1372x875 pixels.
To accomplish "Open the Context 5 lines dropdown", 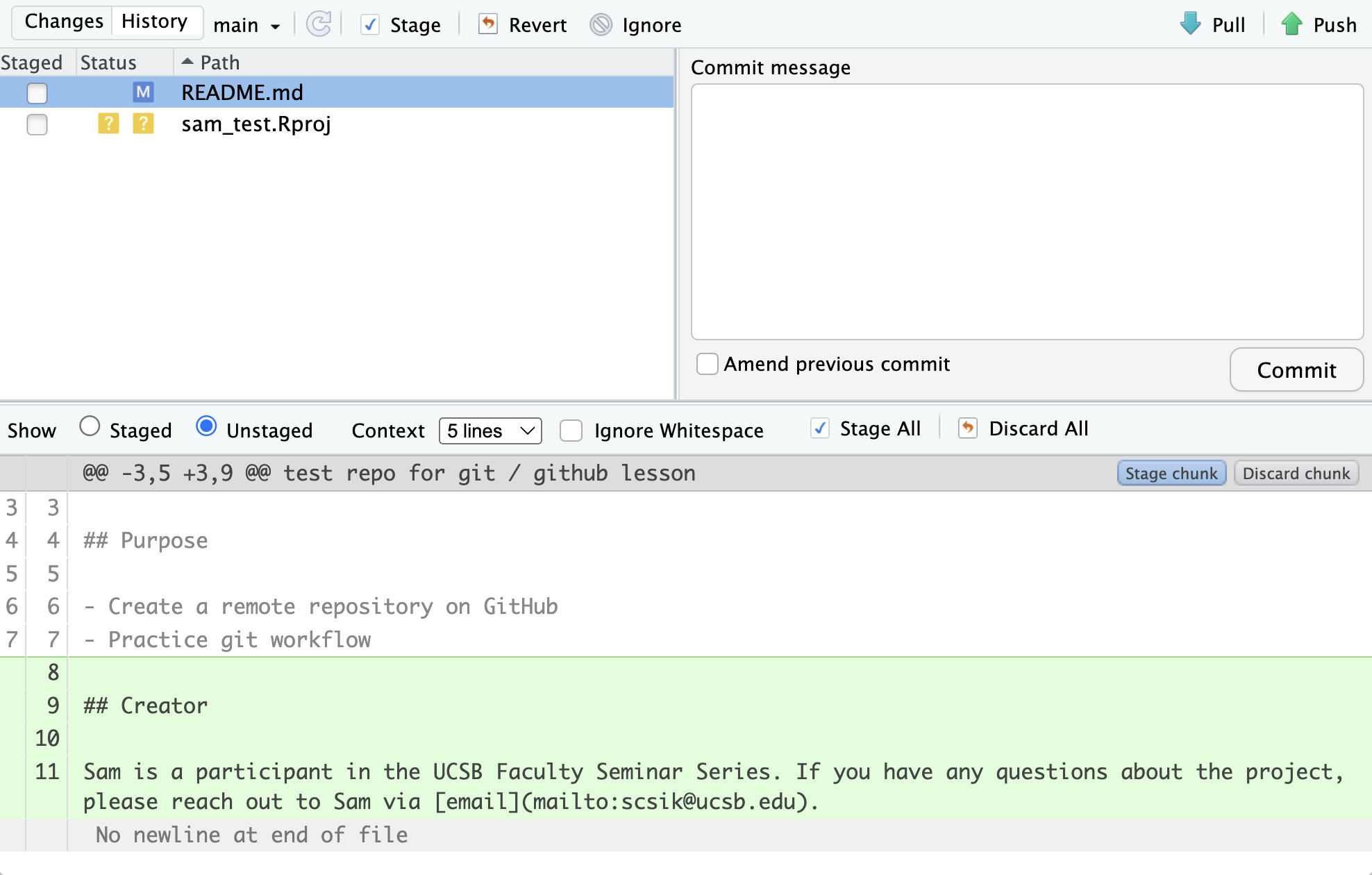I will point(490,431).
